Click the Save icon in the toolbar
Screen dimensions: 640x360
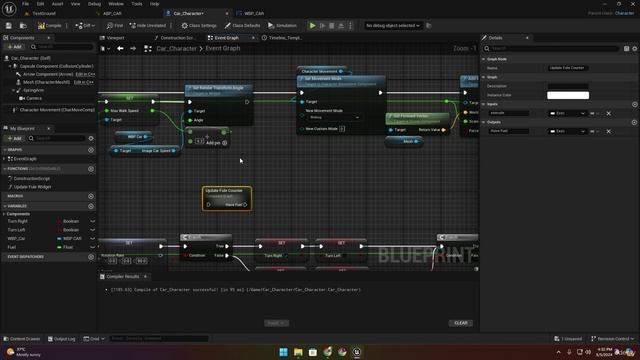coord(9,26)
